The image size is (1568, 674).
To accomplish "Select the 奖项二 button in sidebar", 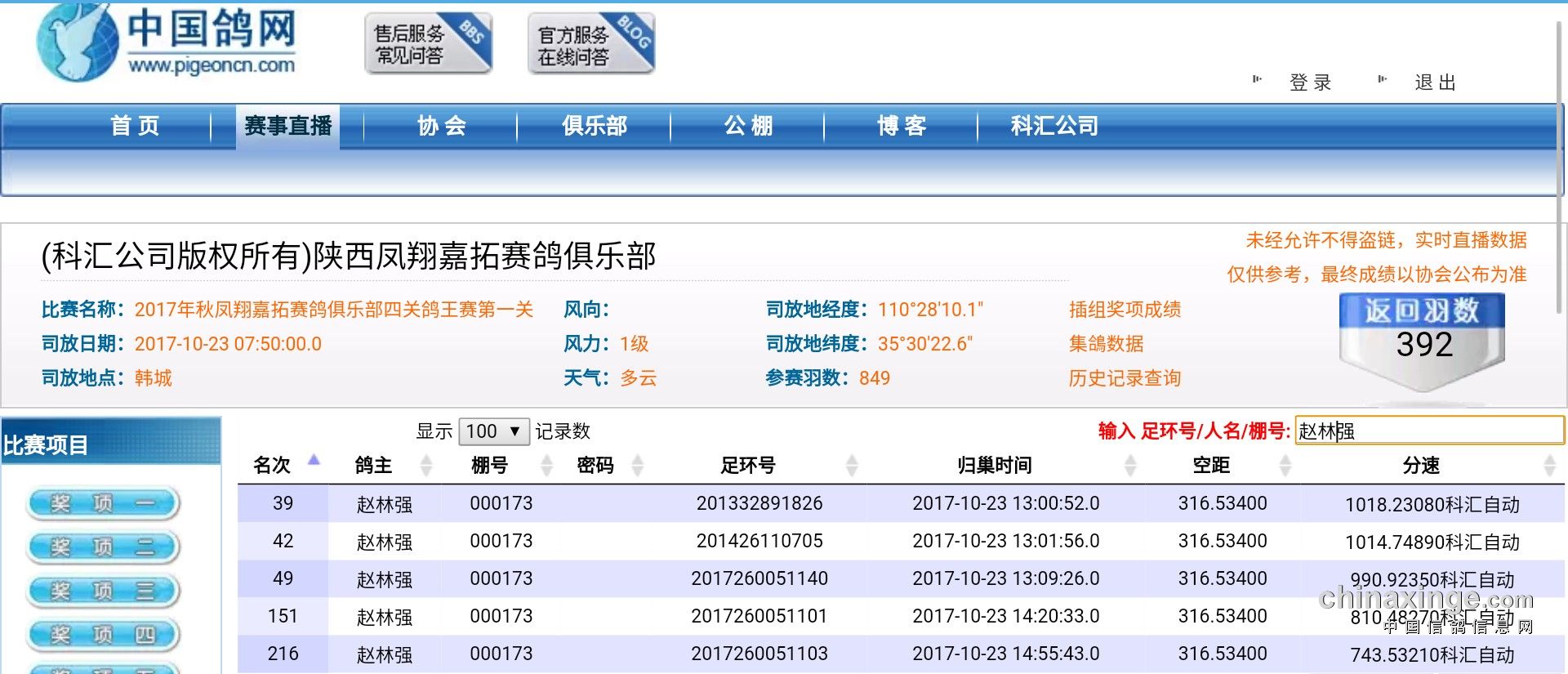I will point(103,547).
